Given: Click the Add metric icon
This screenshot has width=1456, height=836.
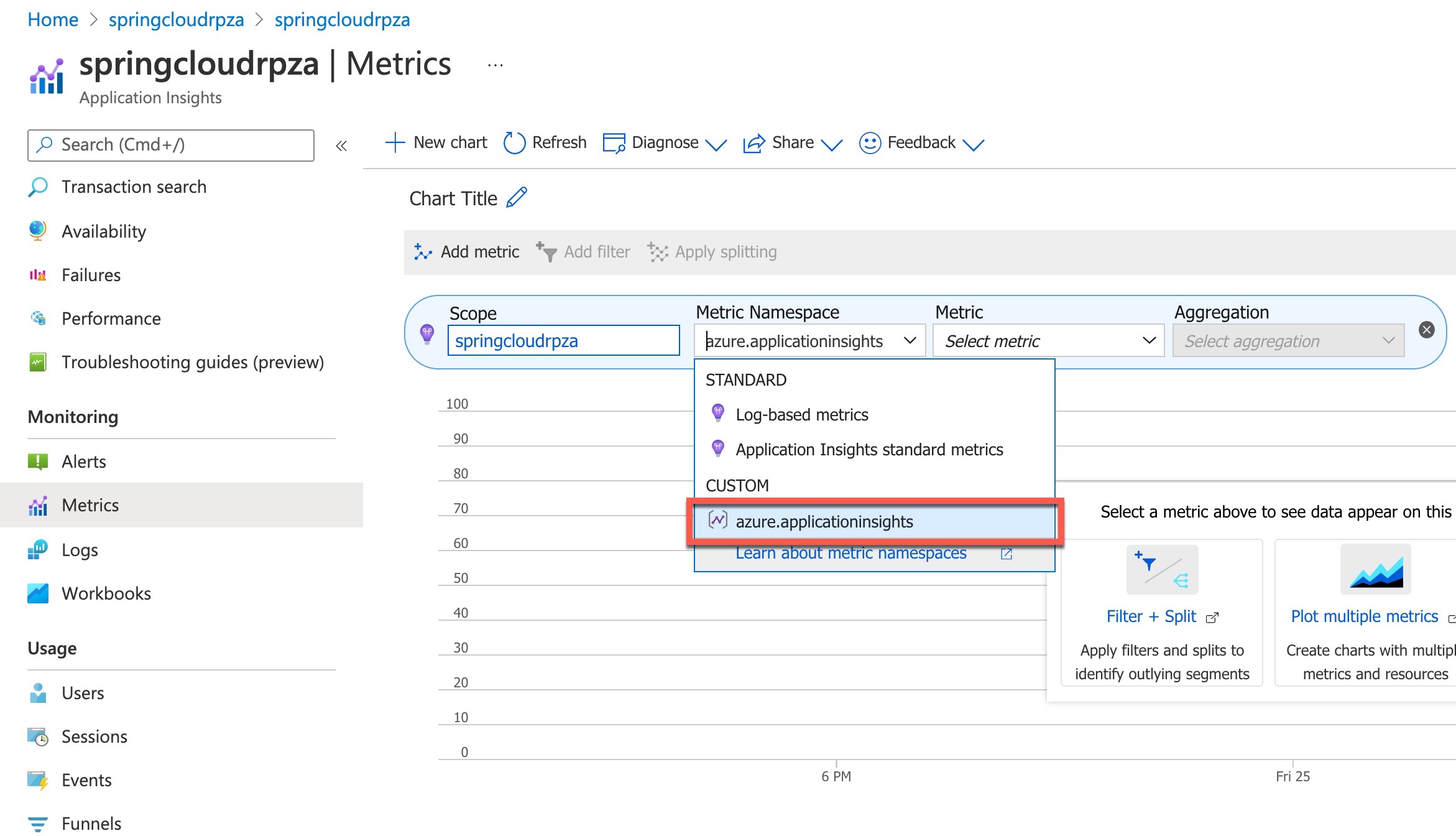Looking at the screenshot, I should tap(423, 252).
